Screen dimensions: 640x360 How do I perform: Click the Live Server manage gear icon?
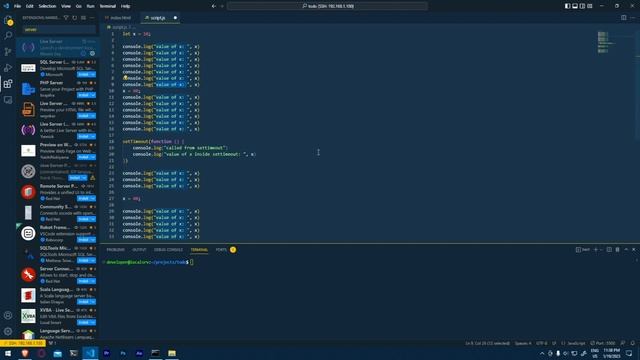[92, 53]
